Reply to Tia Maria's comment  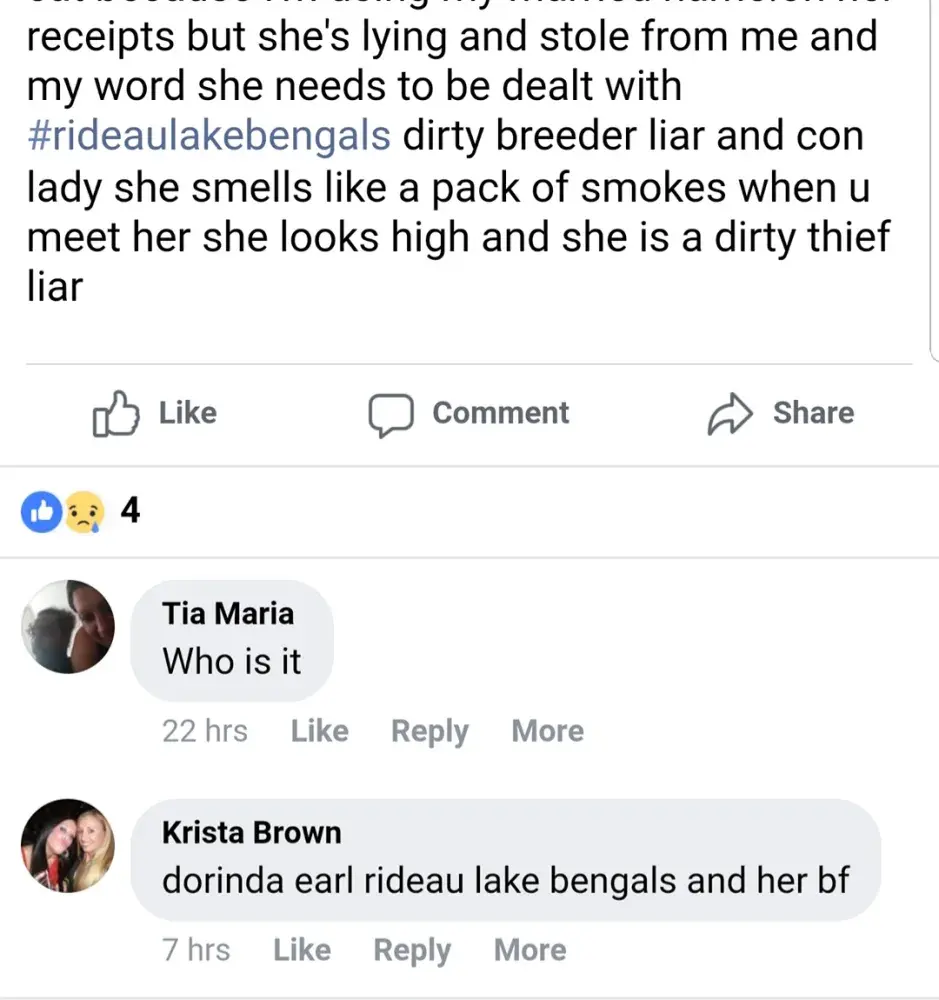pyautogui.click(x=429, y=731)
